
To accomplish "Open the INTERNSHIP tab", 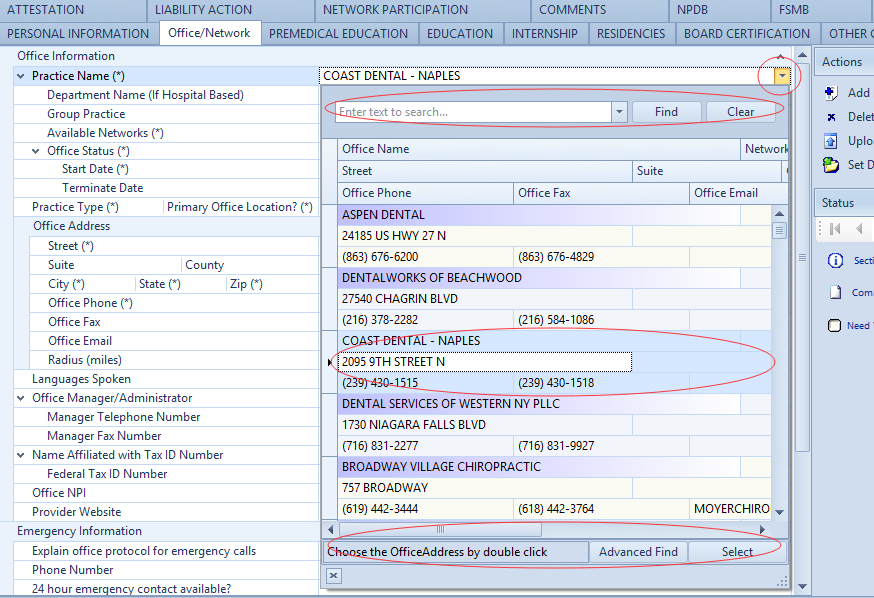I will tap(545, 34).
